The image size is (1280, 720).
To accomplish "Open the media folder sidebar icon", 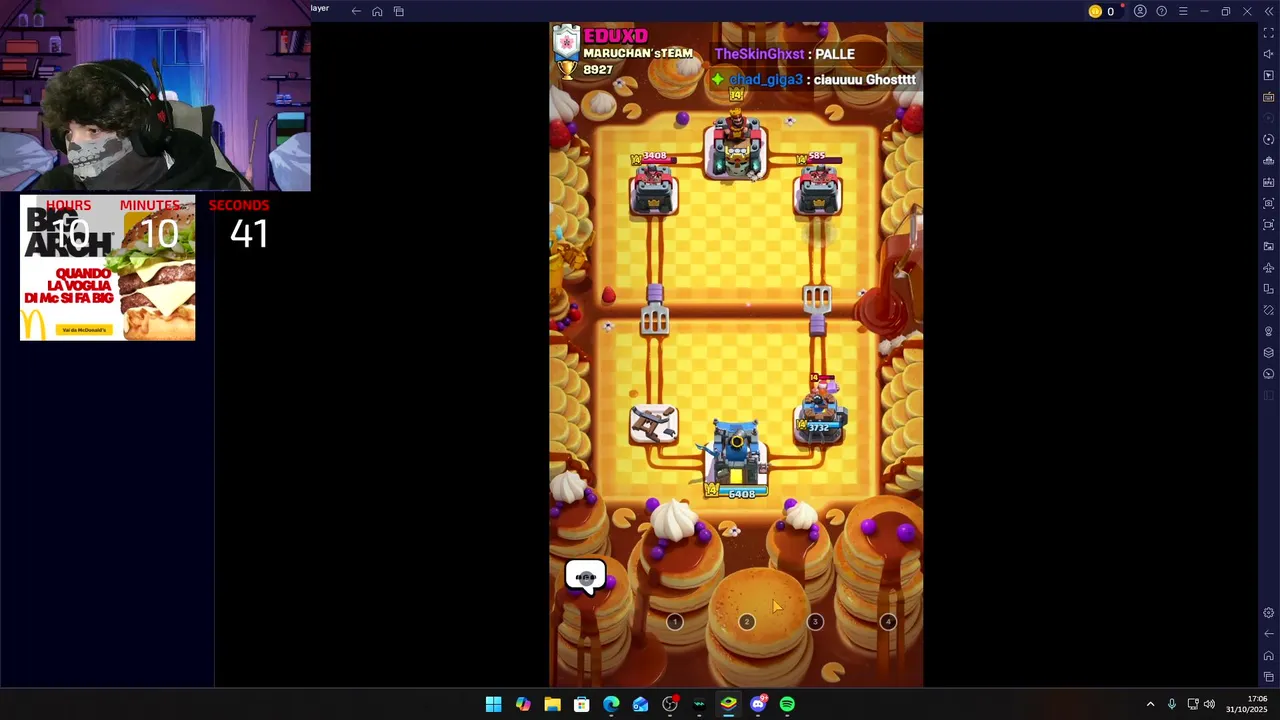I will (1268, 246).
